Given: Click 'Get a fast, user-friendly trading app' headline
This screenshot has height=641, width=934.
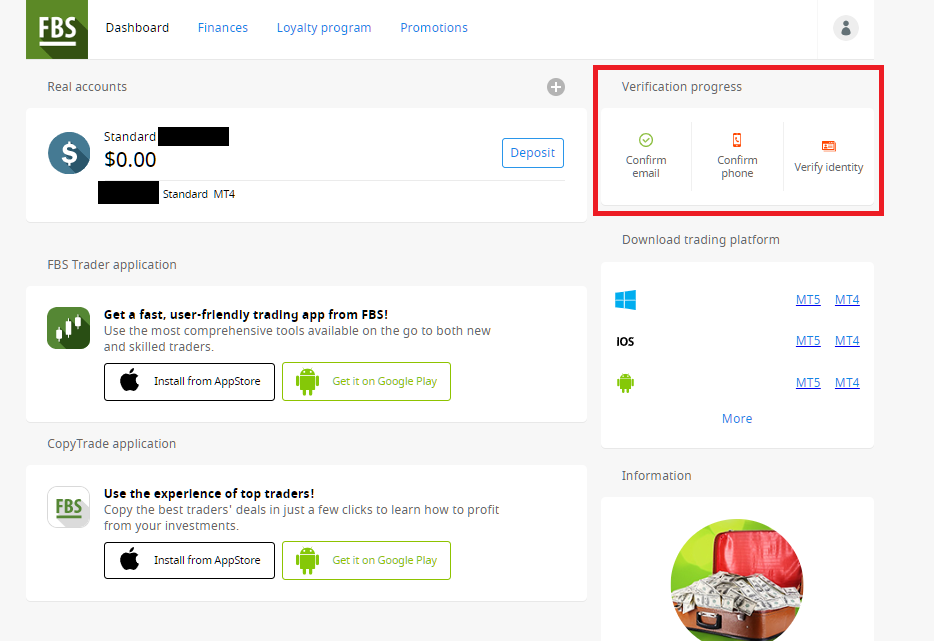Looking at the screenshot, I should tap(246, 315).
